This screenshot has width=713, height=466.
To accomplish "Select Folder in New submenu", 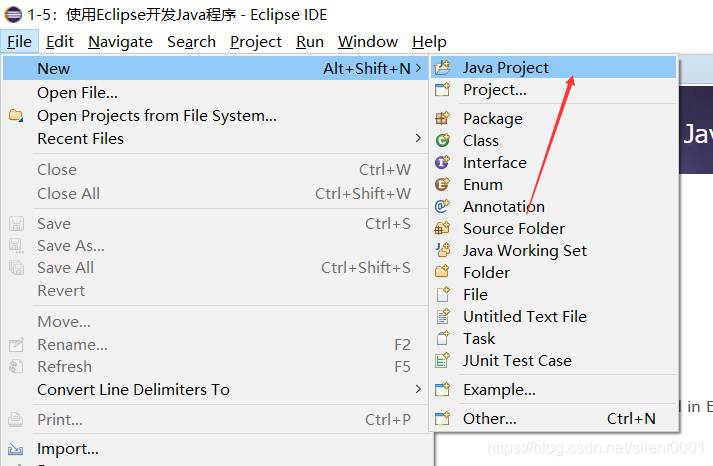I will (553, 272).
